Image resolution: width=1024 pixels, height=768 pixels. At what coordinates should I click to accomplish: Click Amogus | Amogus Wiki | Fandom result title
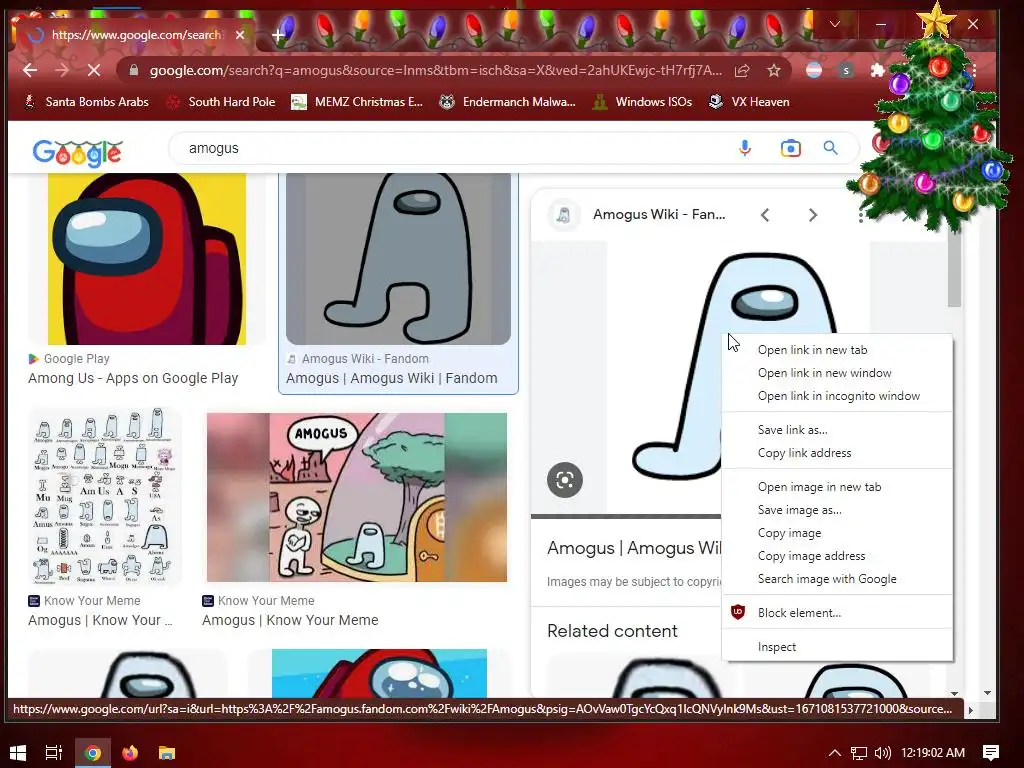(392, 378)
